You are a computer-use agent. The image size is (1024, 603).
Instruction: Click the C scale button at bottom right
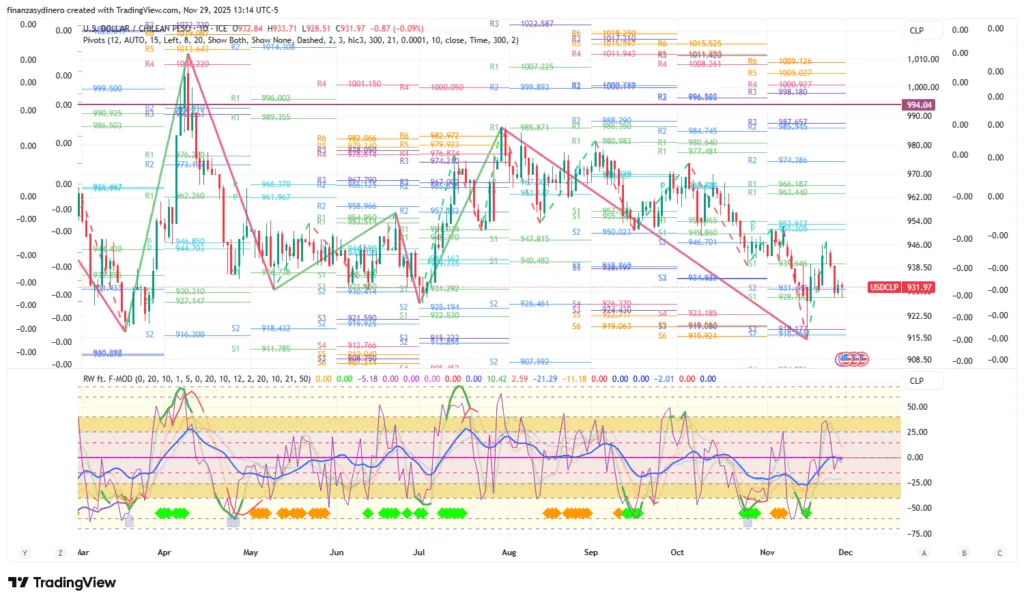pyautogui.click(x=999, y=552)
